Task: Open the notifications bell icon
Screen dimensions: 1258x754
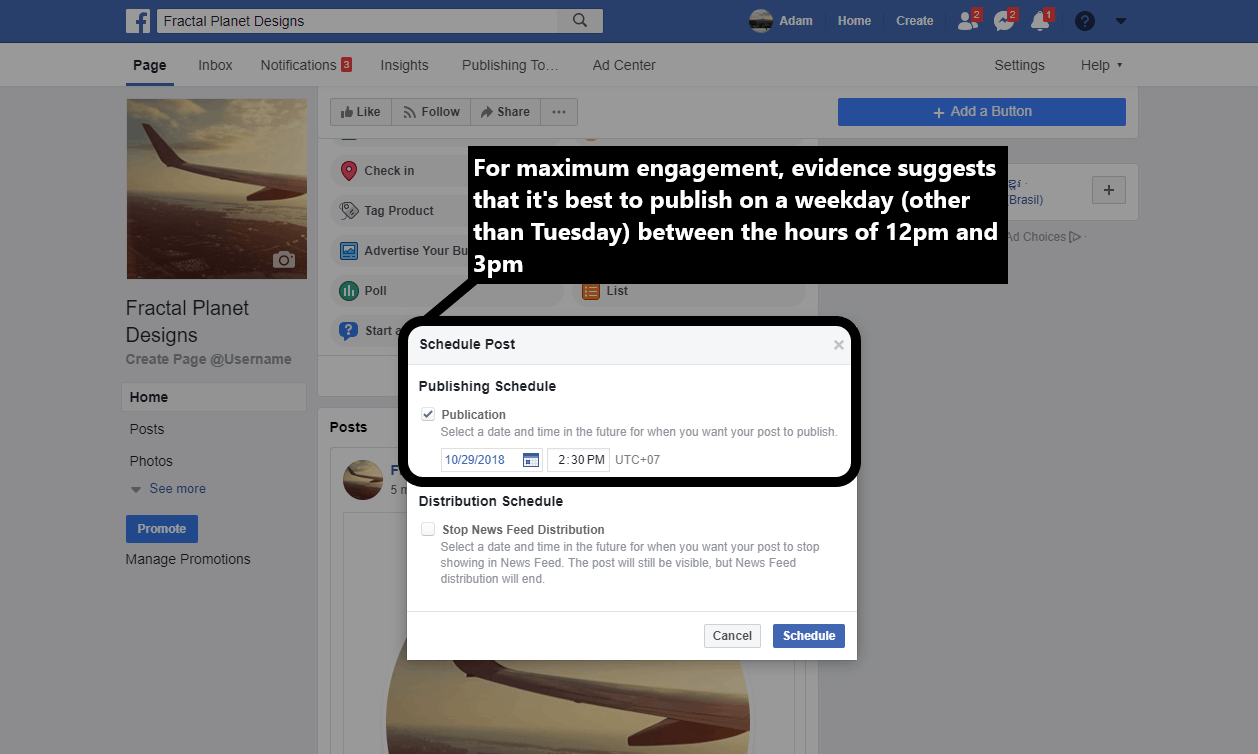Action: click(1040, 21)
